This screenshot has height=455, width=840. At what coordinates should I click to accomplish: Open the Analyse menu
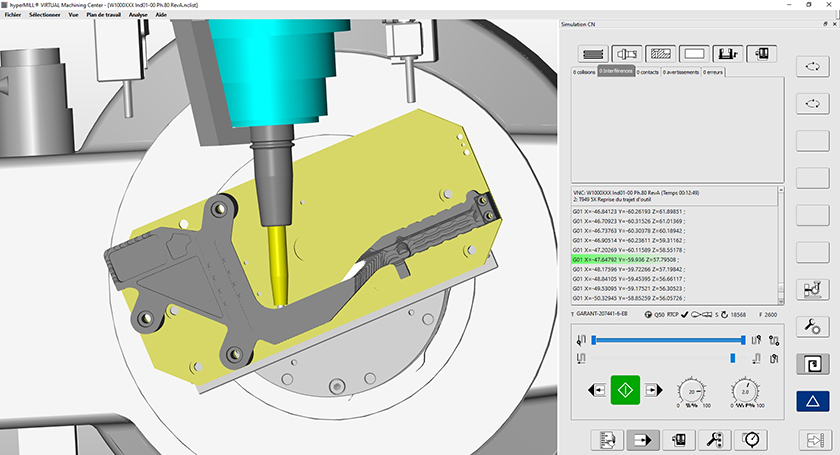[x=138, y=16]
